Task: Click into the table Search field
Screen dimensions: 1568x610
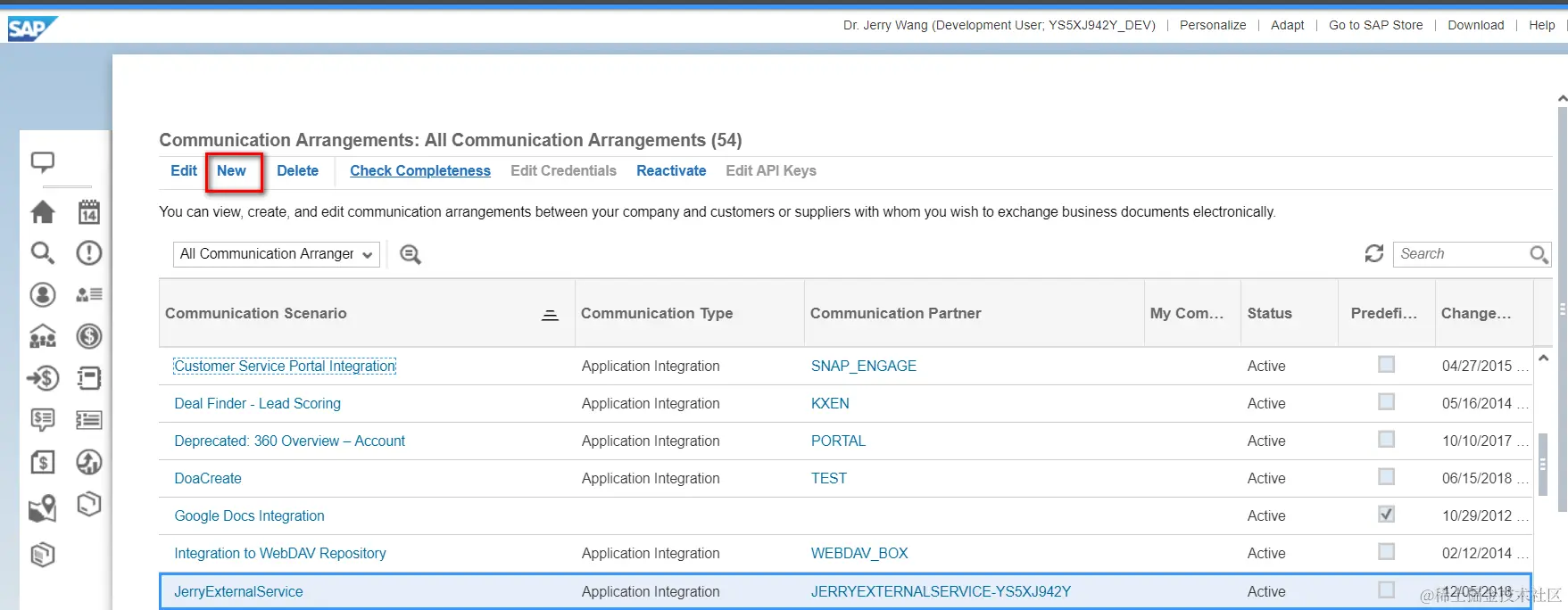Action: 1460,254
